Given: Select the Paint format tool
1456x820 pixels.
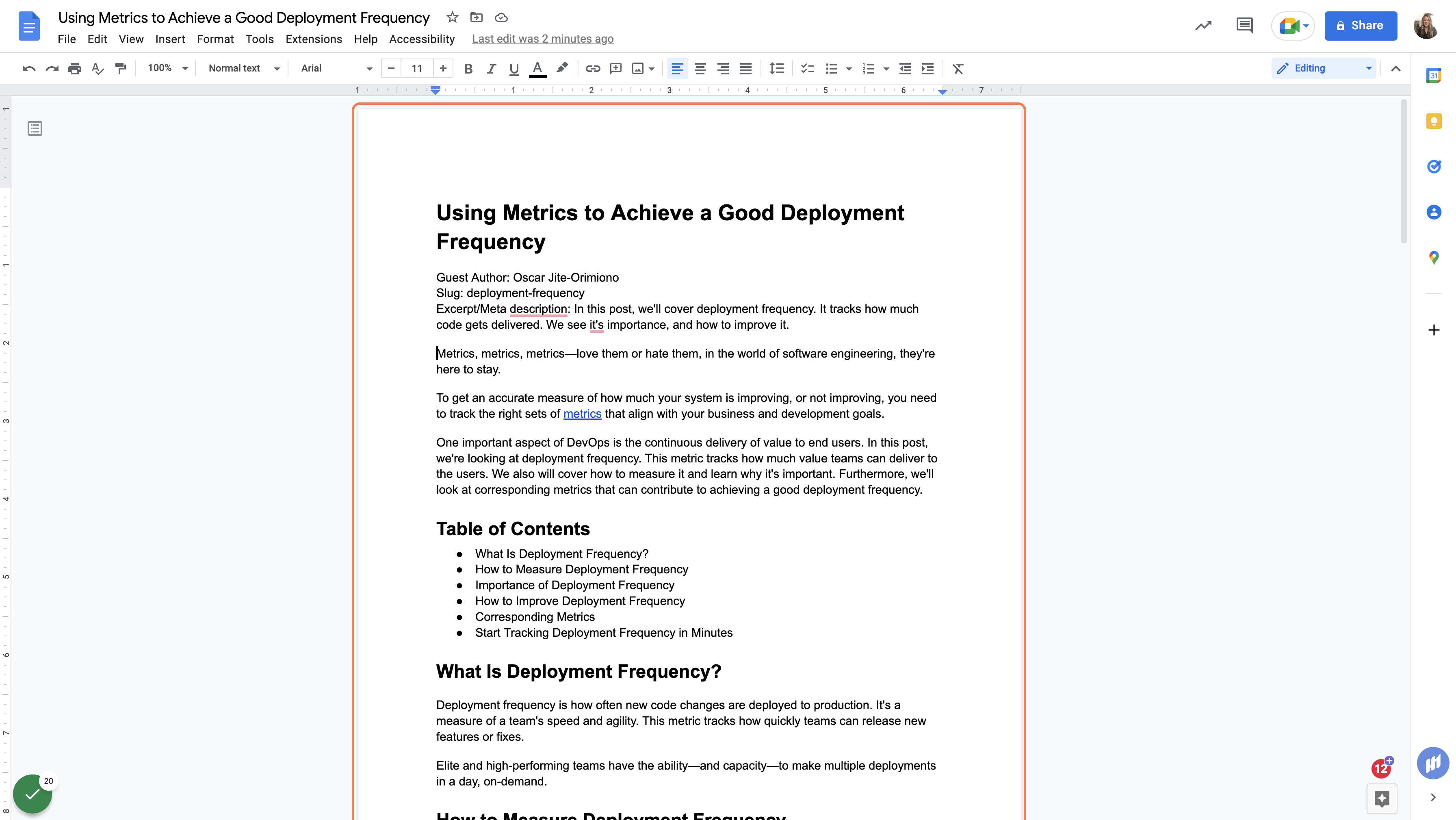Looking at the screenshot, I should pyautogui.click(x=120, y=68).
